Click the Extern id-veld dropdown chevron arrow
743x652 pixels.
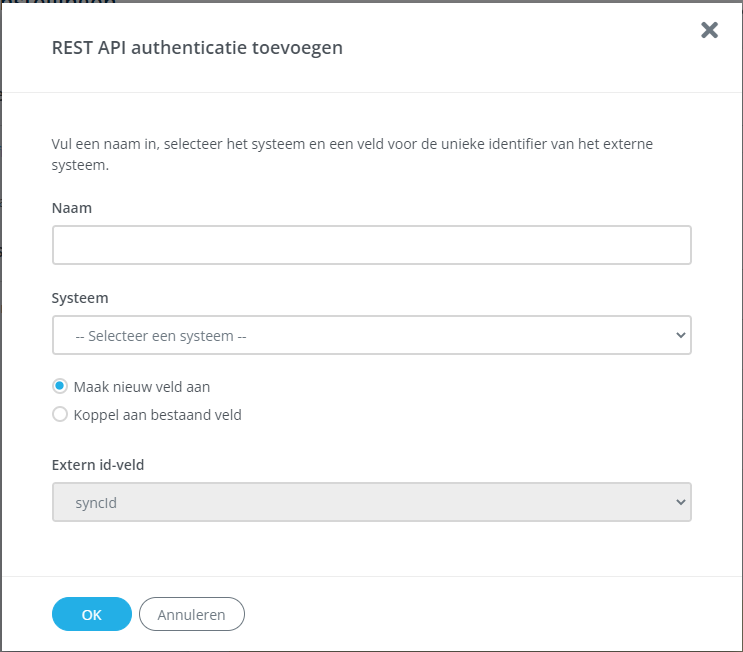[x=681, y=502]
